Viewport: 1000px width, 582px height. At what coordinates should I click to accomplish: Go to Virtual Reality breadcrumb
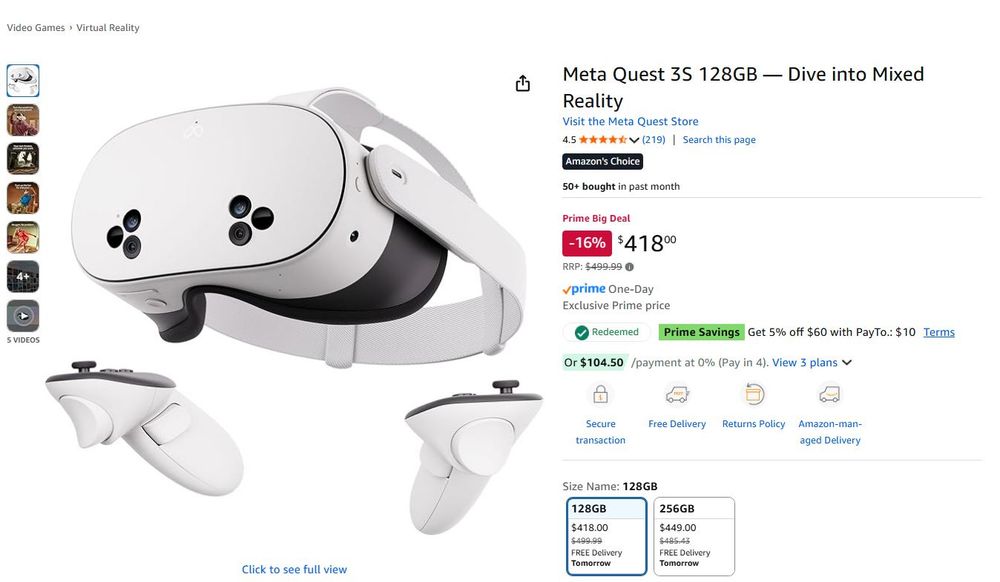[108, 27]
